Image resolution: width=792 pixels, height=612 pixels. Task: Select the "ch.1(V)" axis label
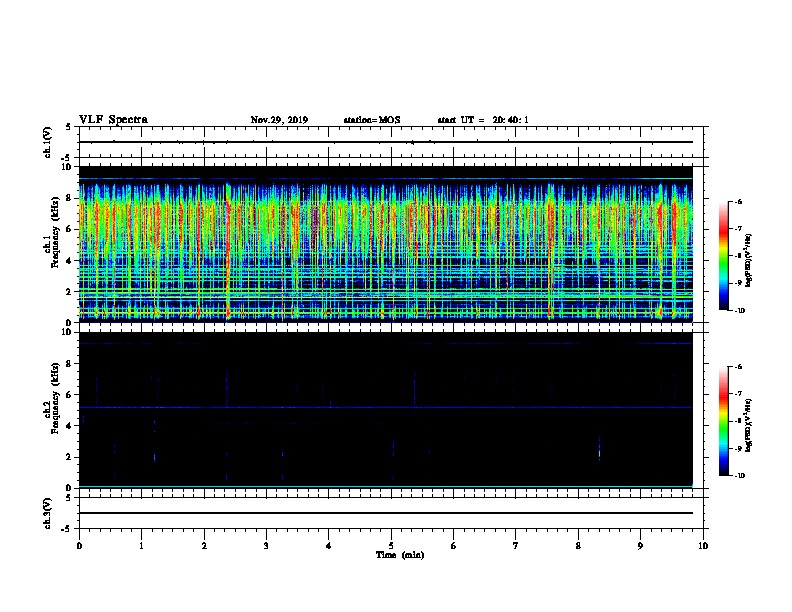[x=47, y=142]
